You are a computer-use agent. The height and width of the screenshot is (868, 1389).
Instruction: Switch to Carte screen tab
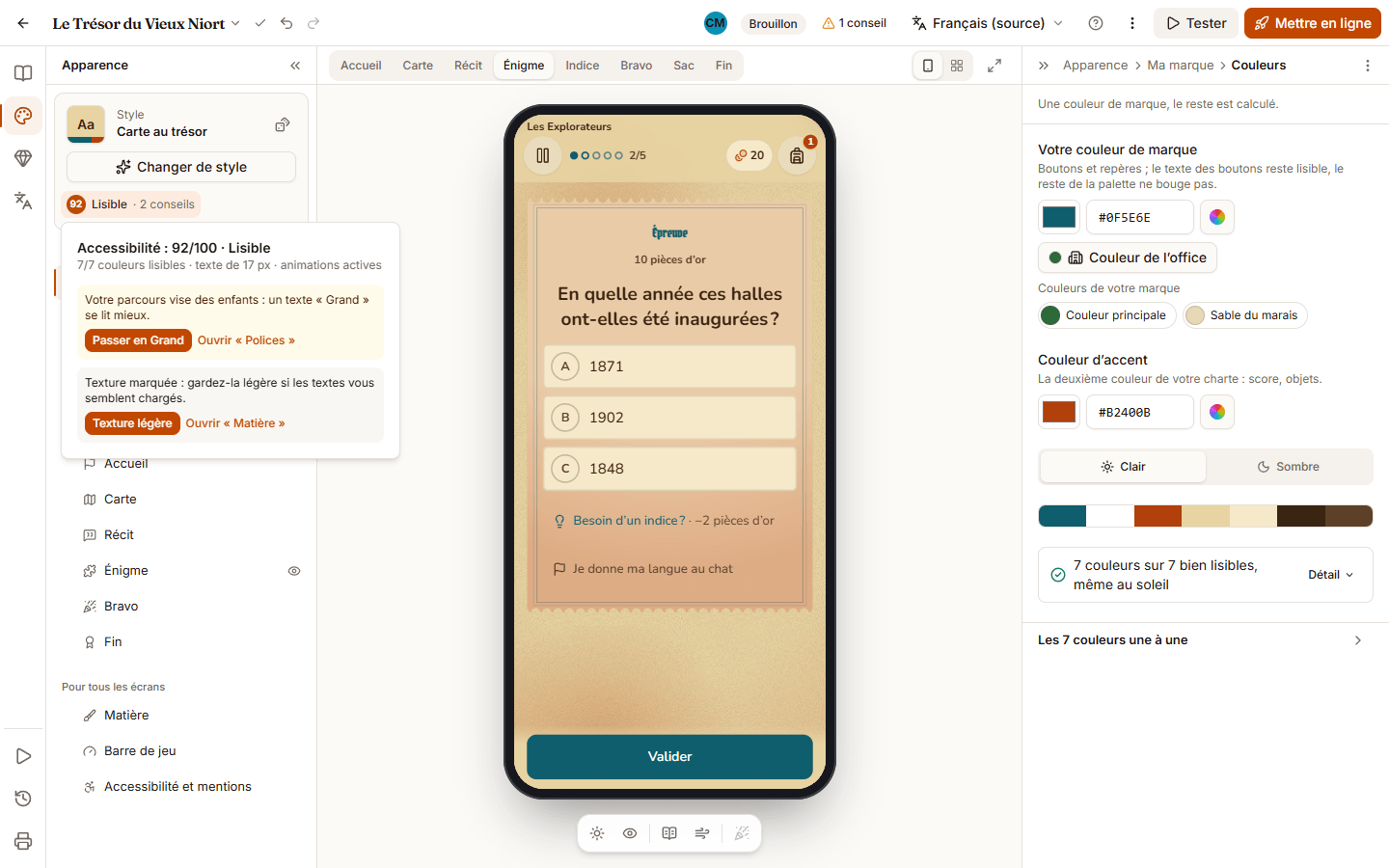(x=418, y=66)
